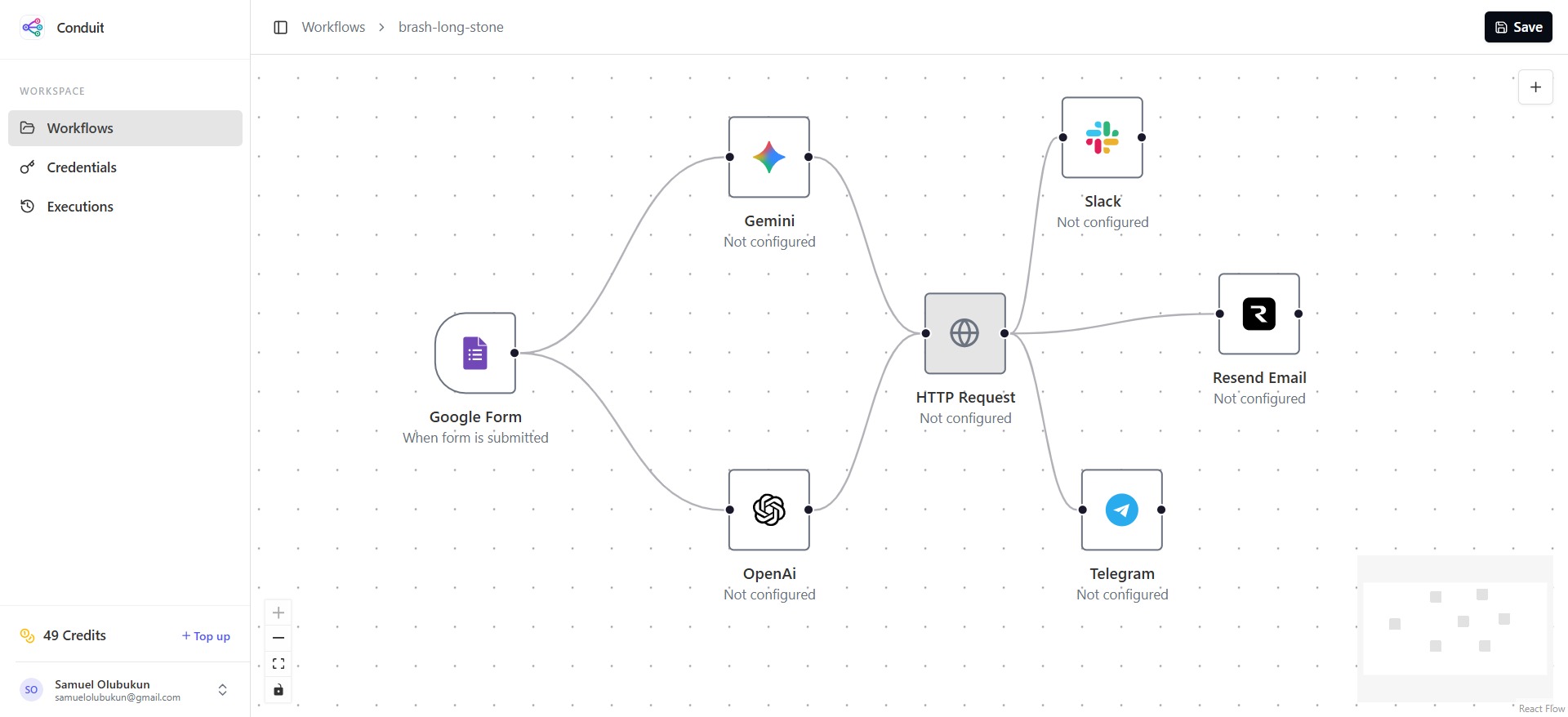
Task: Open Workflows in the sidebar
Action: 125,128
